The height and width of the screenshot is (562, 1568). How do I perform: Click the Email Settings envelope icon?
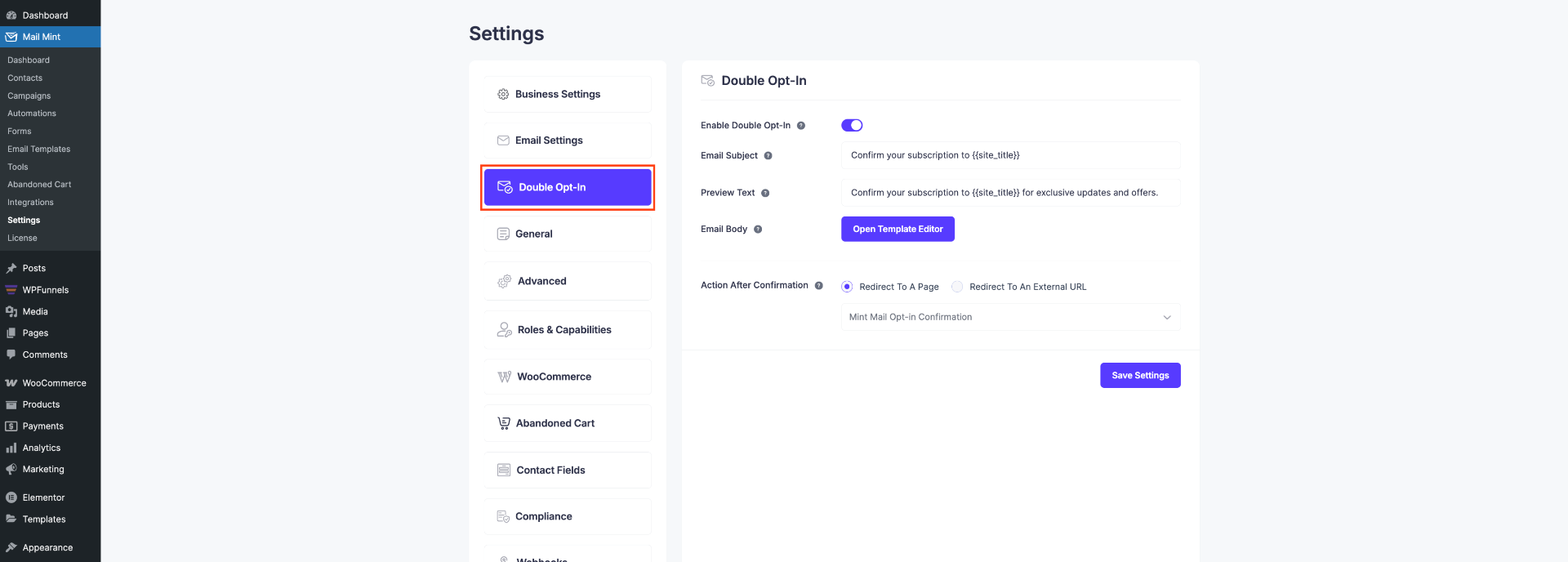pos(503,140)
